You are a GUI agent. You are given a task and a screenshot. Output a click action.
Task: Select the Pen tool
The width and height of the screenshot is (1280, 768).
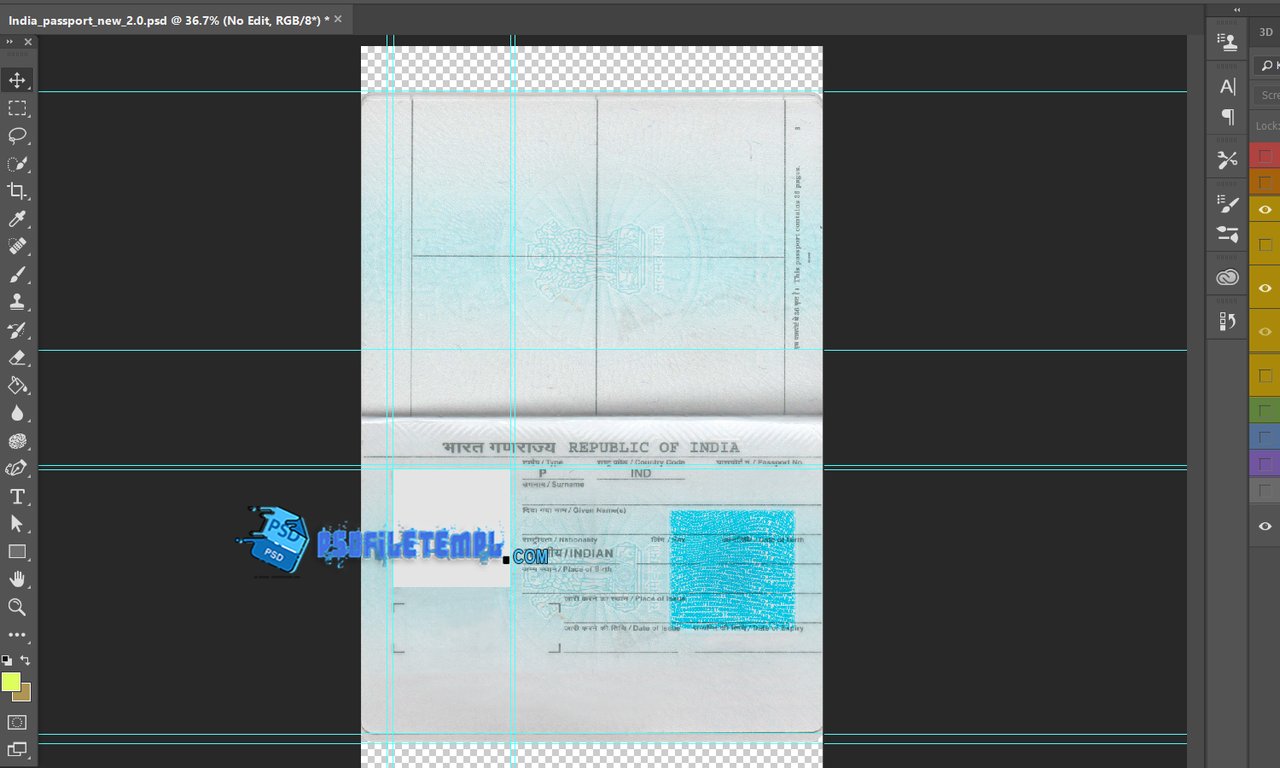tap(17, 468)
